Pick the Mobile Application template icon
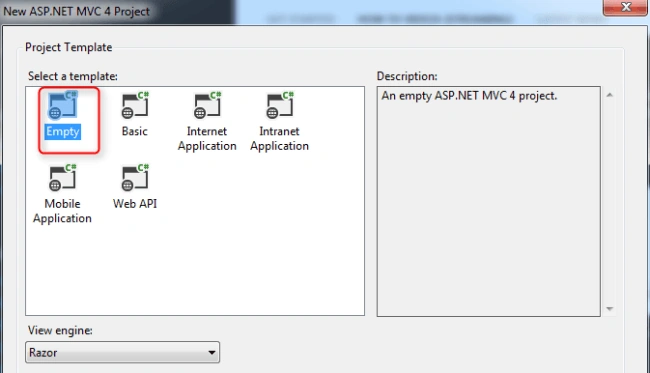The width and height of the screenshot is (650, 373). [63, 178]
